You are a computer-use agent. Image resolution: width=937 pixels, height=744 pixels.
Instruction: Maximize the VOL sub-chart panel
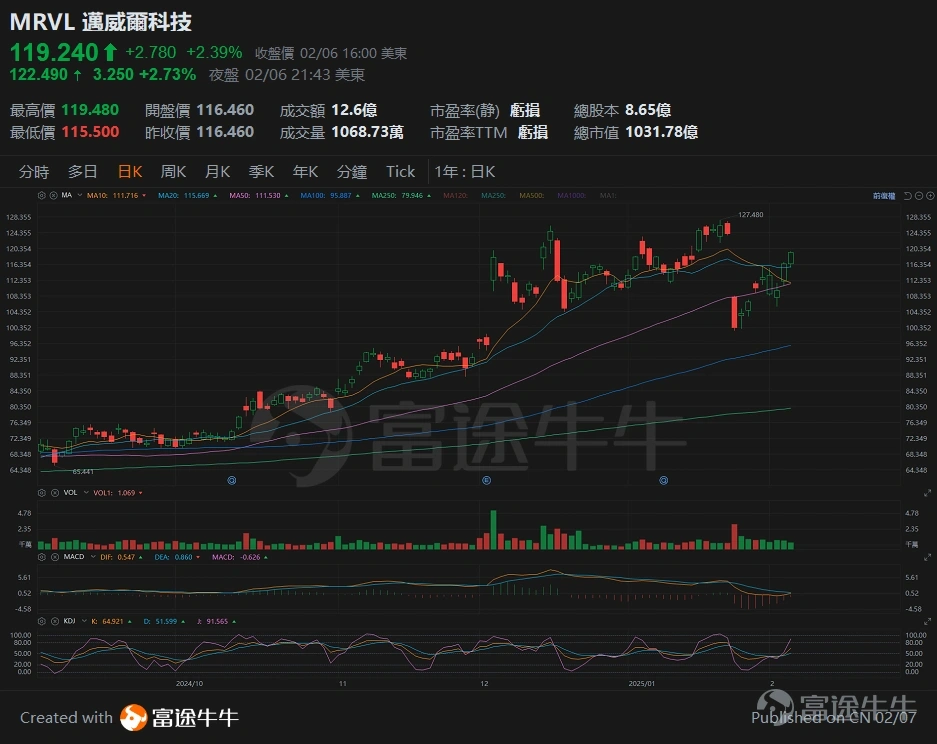coord(927,493)
